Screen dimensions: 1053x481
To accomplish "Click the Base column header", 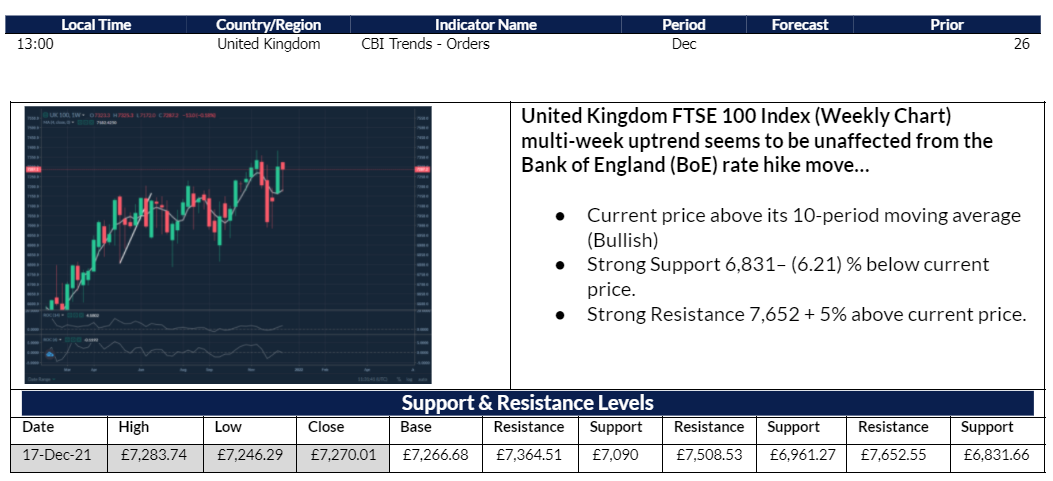I will (416, 427).
